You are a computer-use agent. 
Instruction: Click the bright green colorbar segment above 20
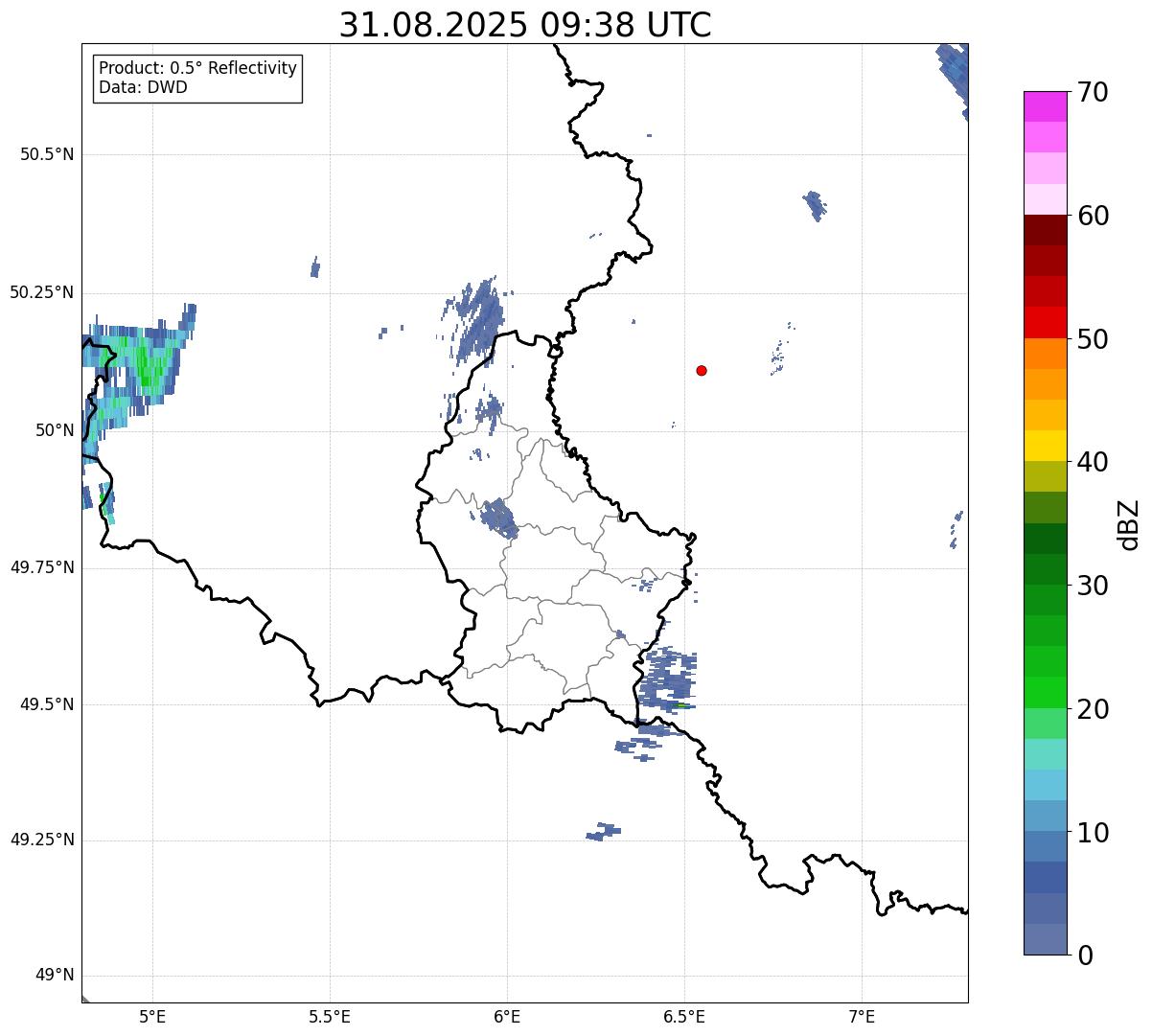point(1045,692)
